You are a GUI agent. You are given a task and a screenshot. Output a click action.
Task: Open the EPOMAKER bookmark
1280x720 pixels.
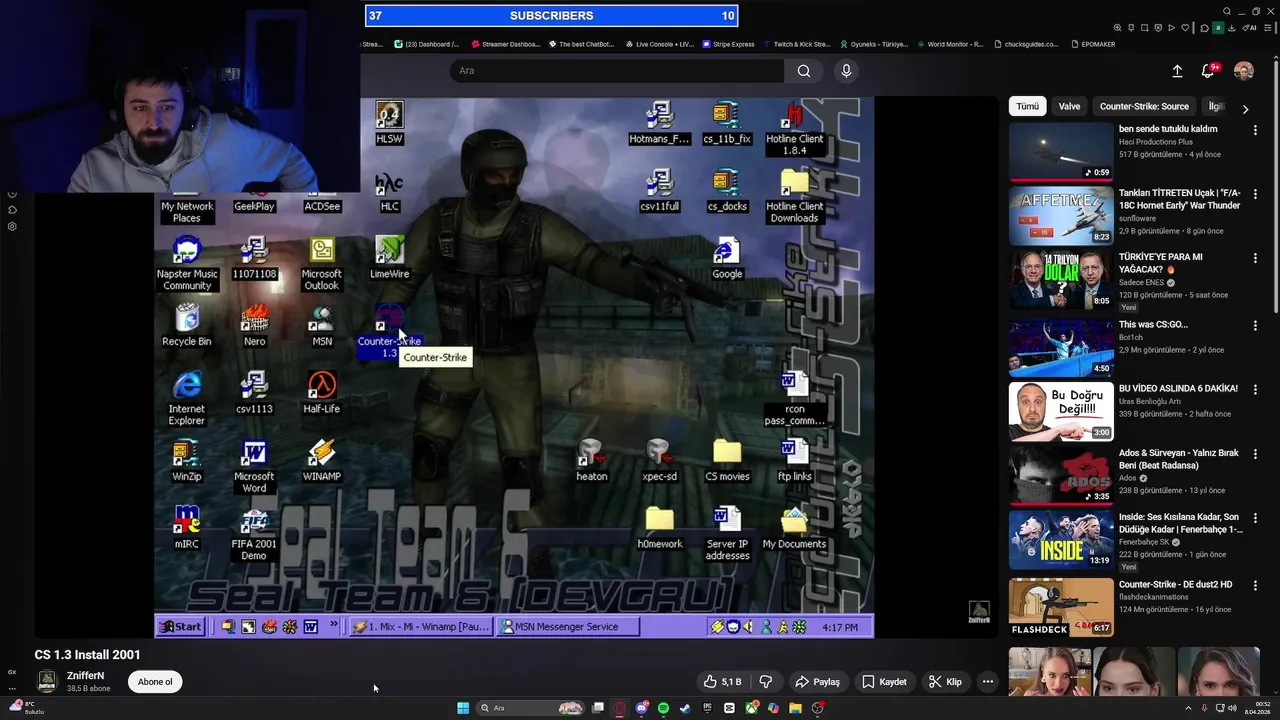click(x=1092, y=44)
